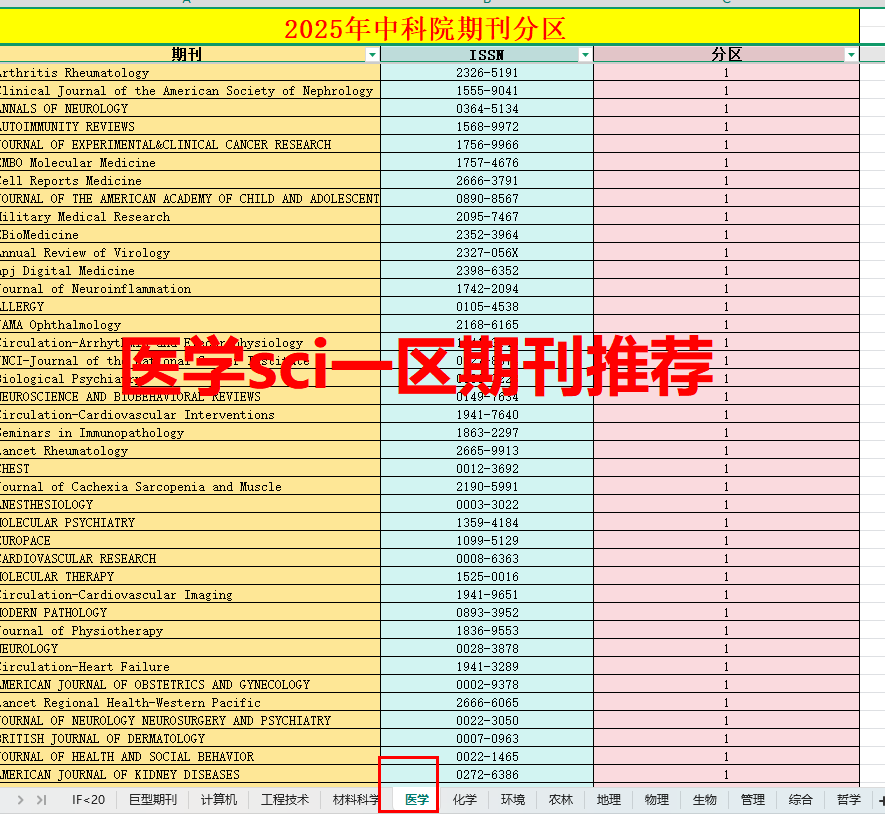Switch to the 工程技术 sheet tab
The height and width of the screenshot is (814, 885).
[285, 799]
